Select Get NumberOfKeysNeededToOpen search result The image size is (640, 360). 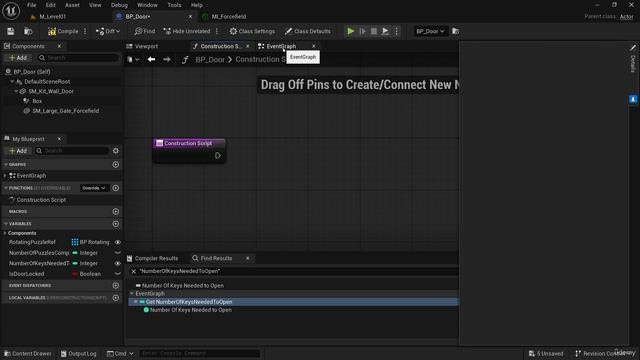(189, 302)
